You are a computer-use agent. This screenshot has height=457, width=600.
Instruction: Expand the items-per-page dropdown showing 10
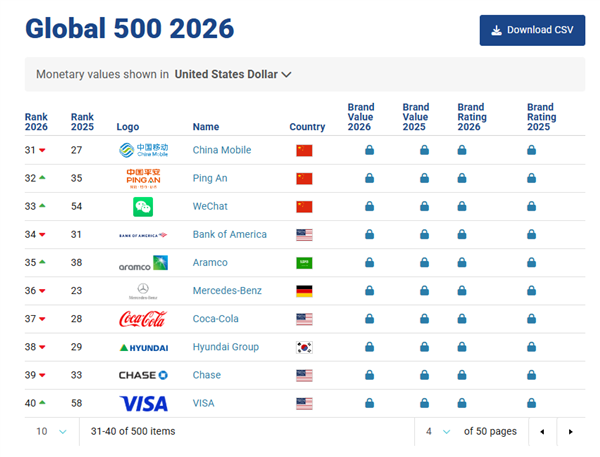click(x=52, y=431)
